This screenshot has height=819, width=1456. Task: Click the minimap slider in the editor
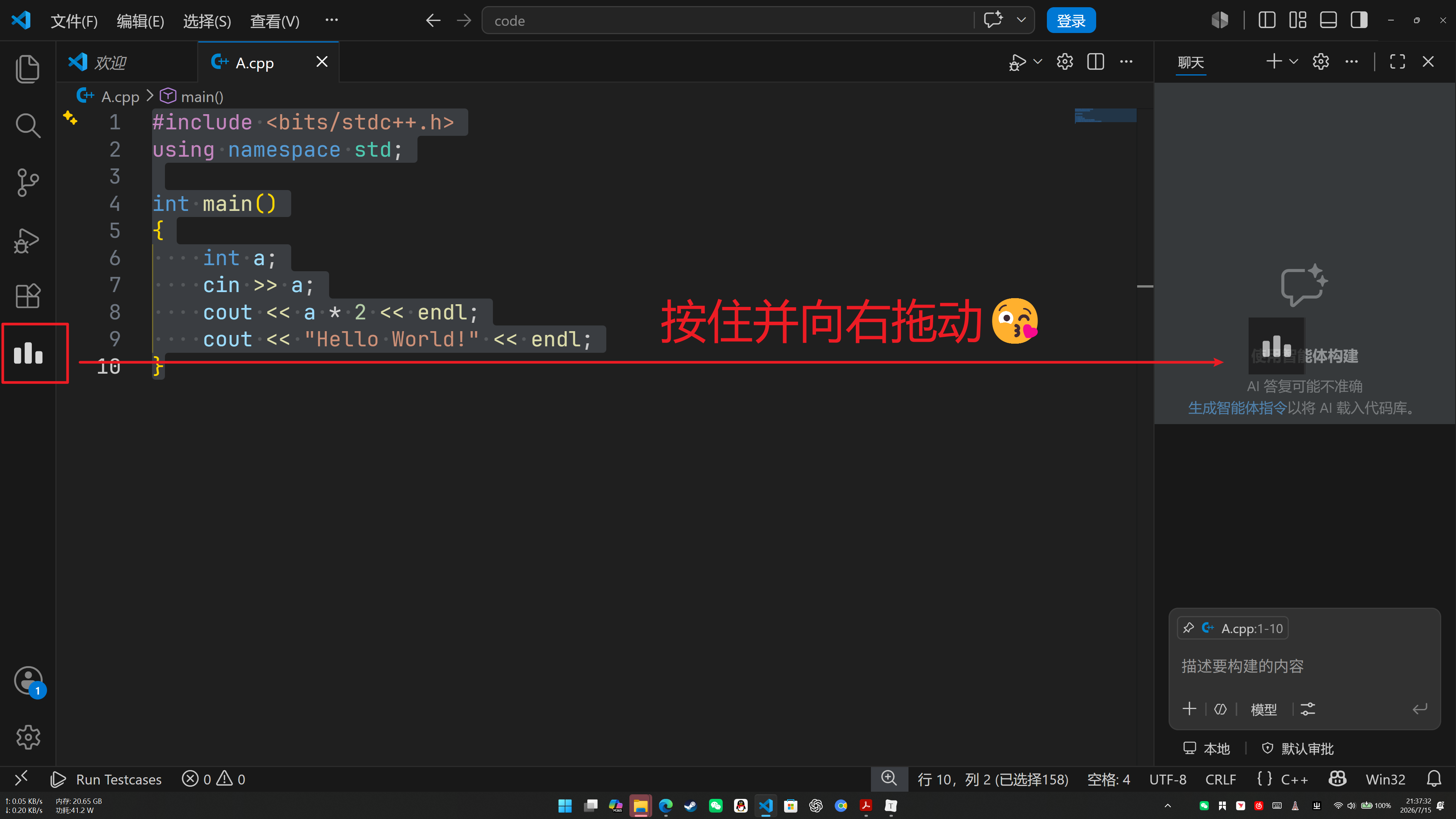coord(1105,115)
